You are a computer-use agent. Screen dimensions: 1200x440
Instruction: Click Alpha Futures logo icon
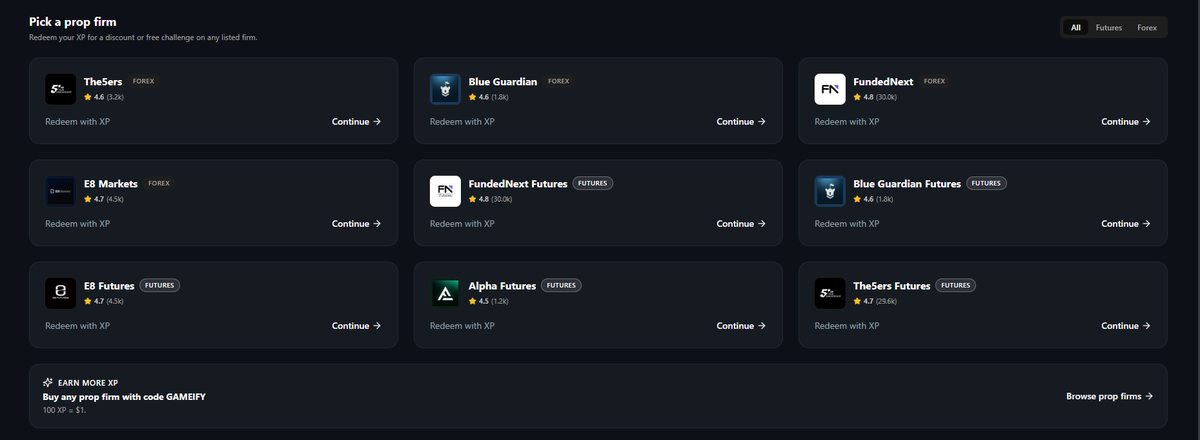point(445,293)
